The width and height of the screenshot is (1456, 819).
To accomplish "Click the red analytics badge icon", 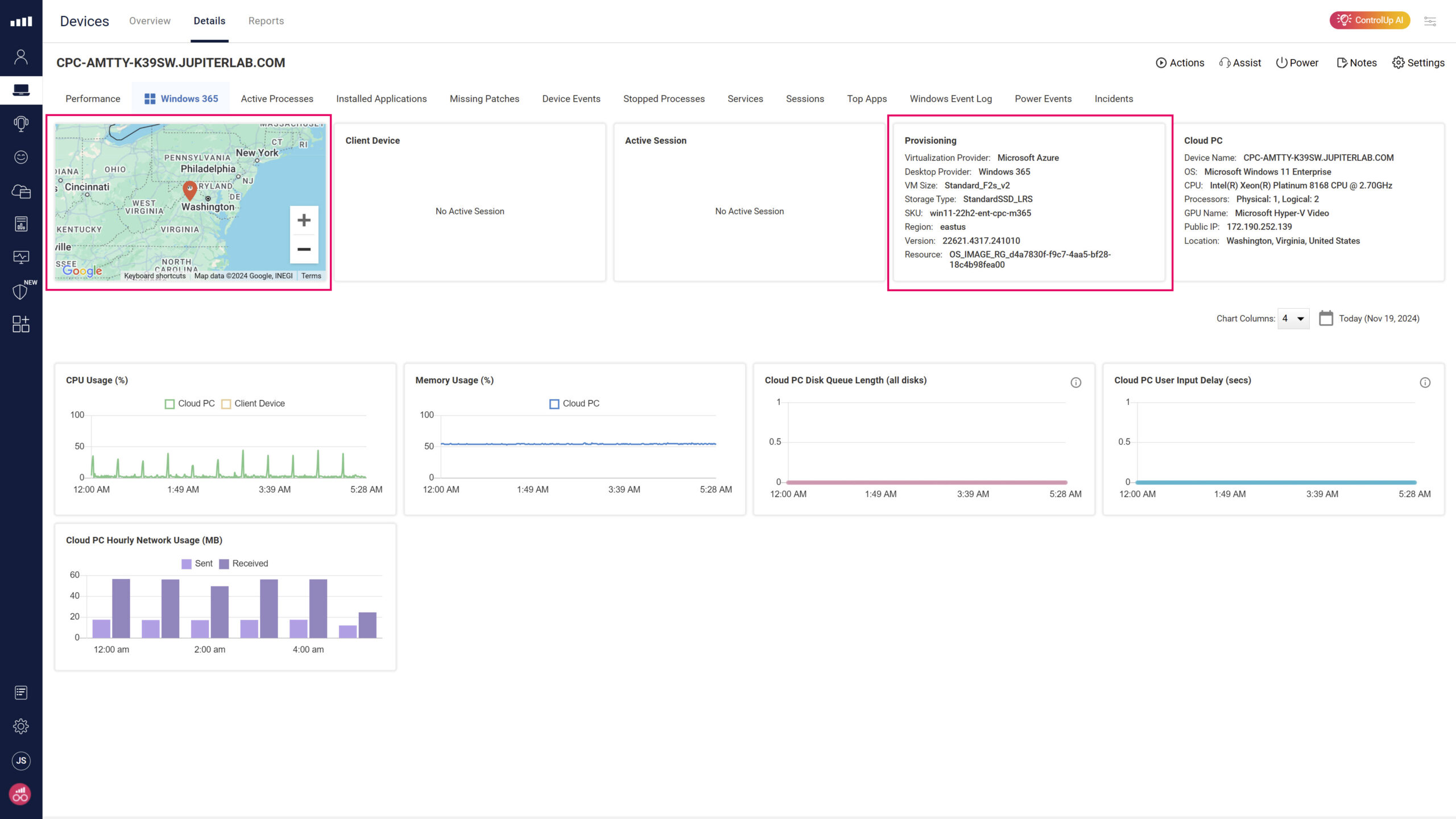I will (x=20, y=794).
